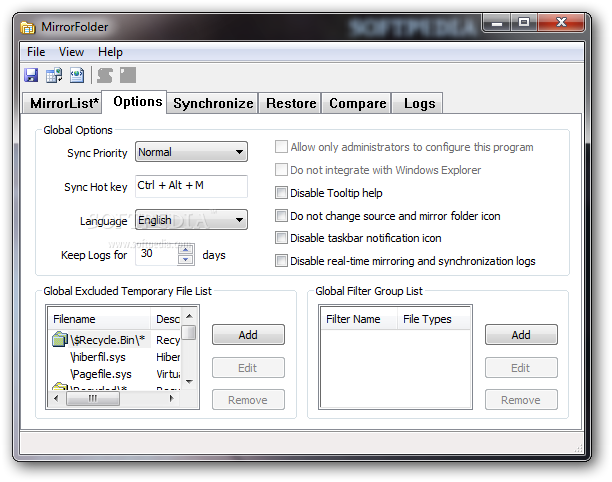Maximize the MirrorFolder window
The image size is (612, 482).
[524, 23]
